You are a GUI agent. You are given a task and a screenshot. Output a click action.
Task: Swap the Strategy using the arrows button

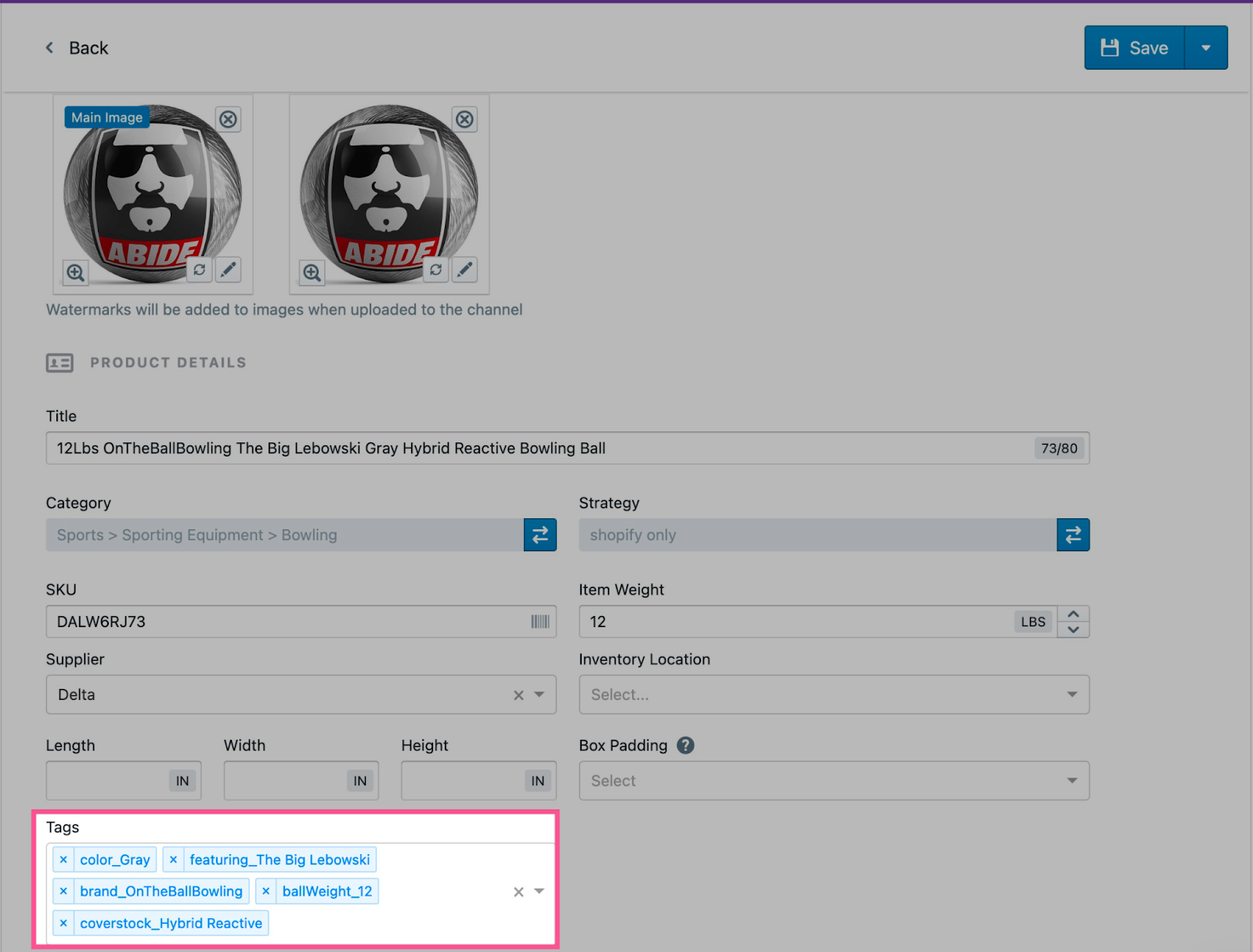tap(1073, 535)
